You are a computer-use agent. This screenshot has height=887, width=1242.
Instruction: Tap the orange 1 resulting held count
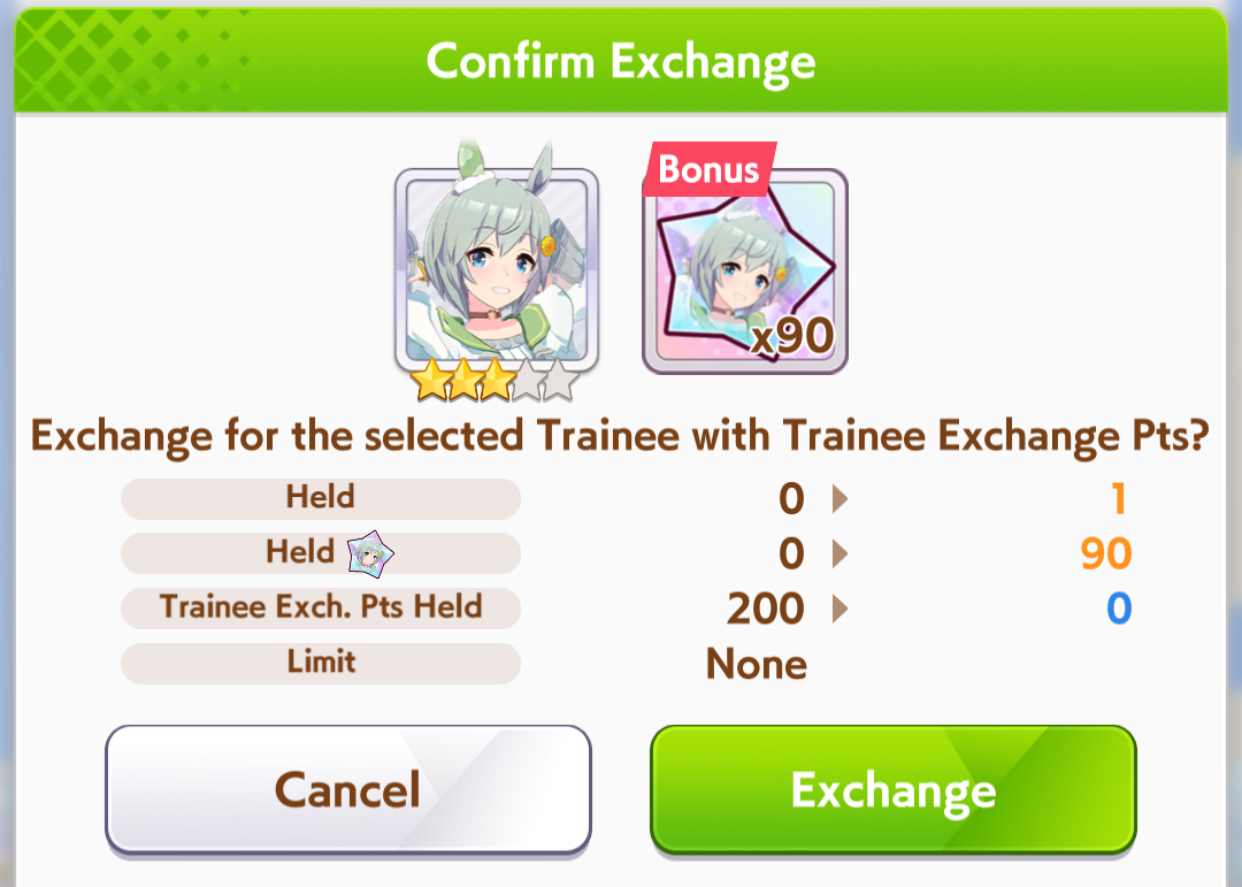[1119, 498]
